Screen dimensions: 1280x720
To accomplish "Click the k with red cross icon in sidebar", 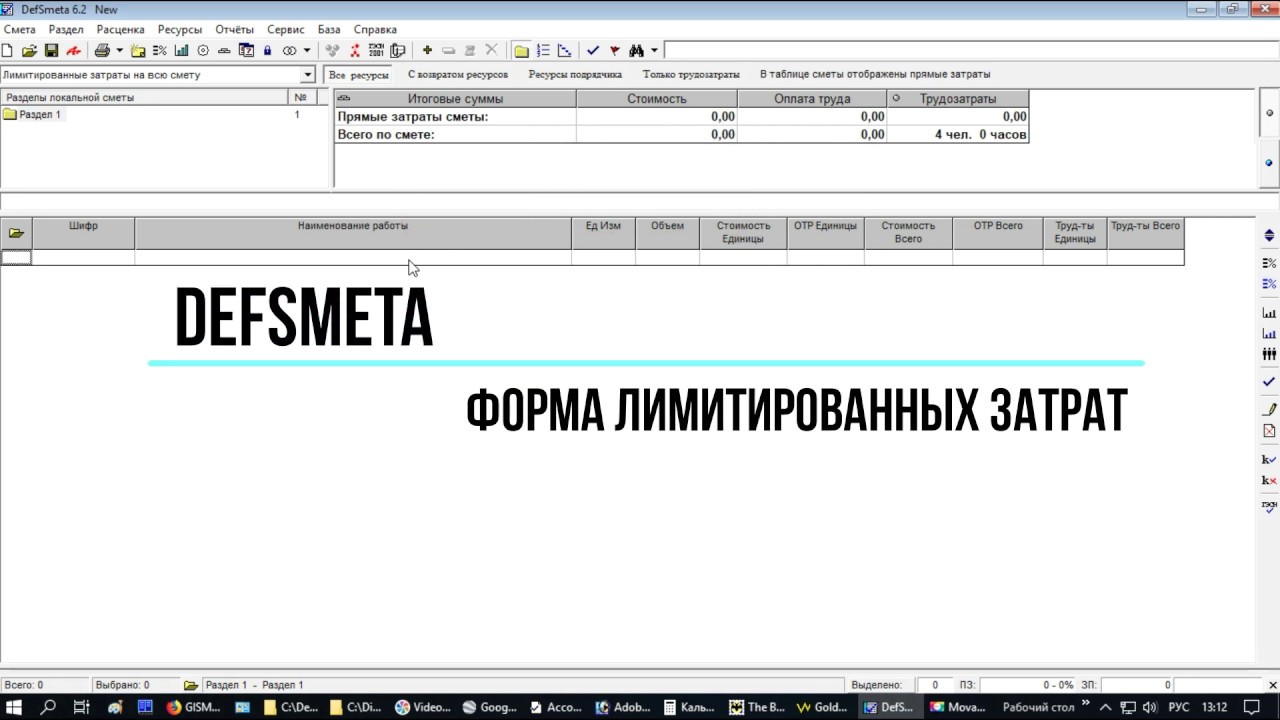I will pos(1269,481).
